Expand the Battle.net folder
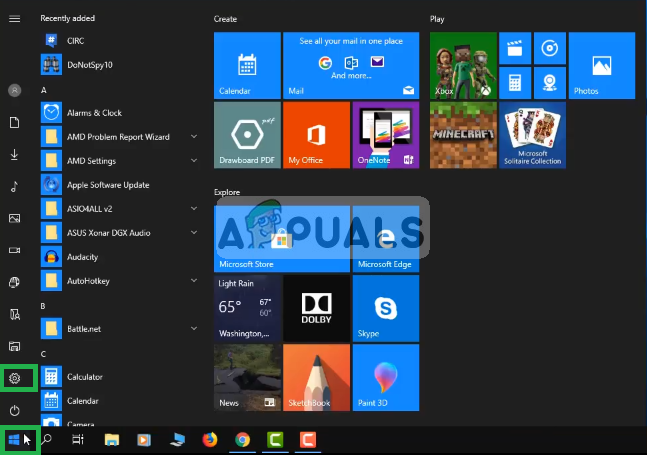The height and width of the screenshot is (455, 647). point(193,328)
